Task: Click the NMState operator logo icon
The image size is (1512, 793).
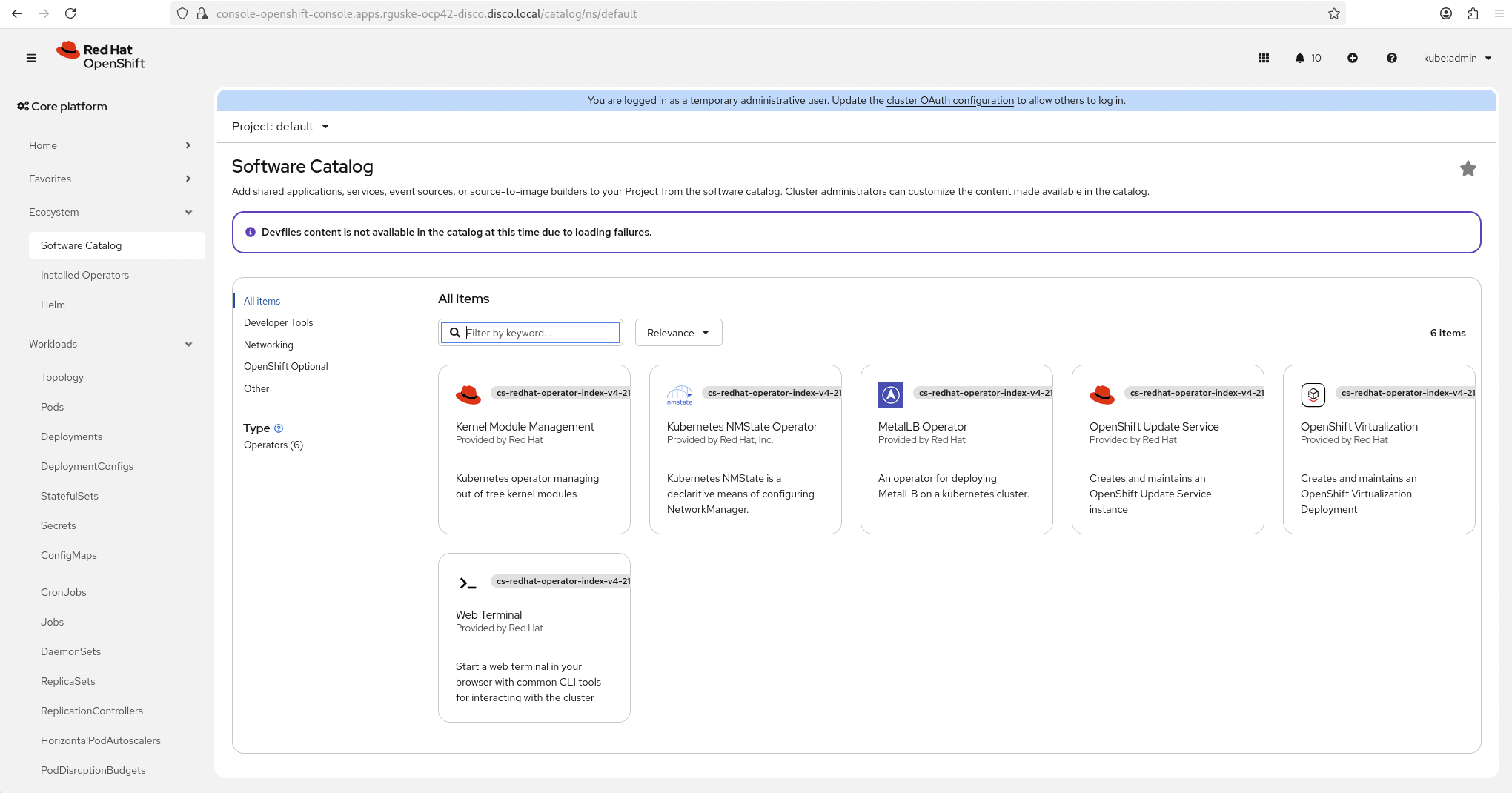Action: click(x=680, y=395)
